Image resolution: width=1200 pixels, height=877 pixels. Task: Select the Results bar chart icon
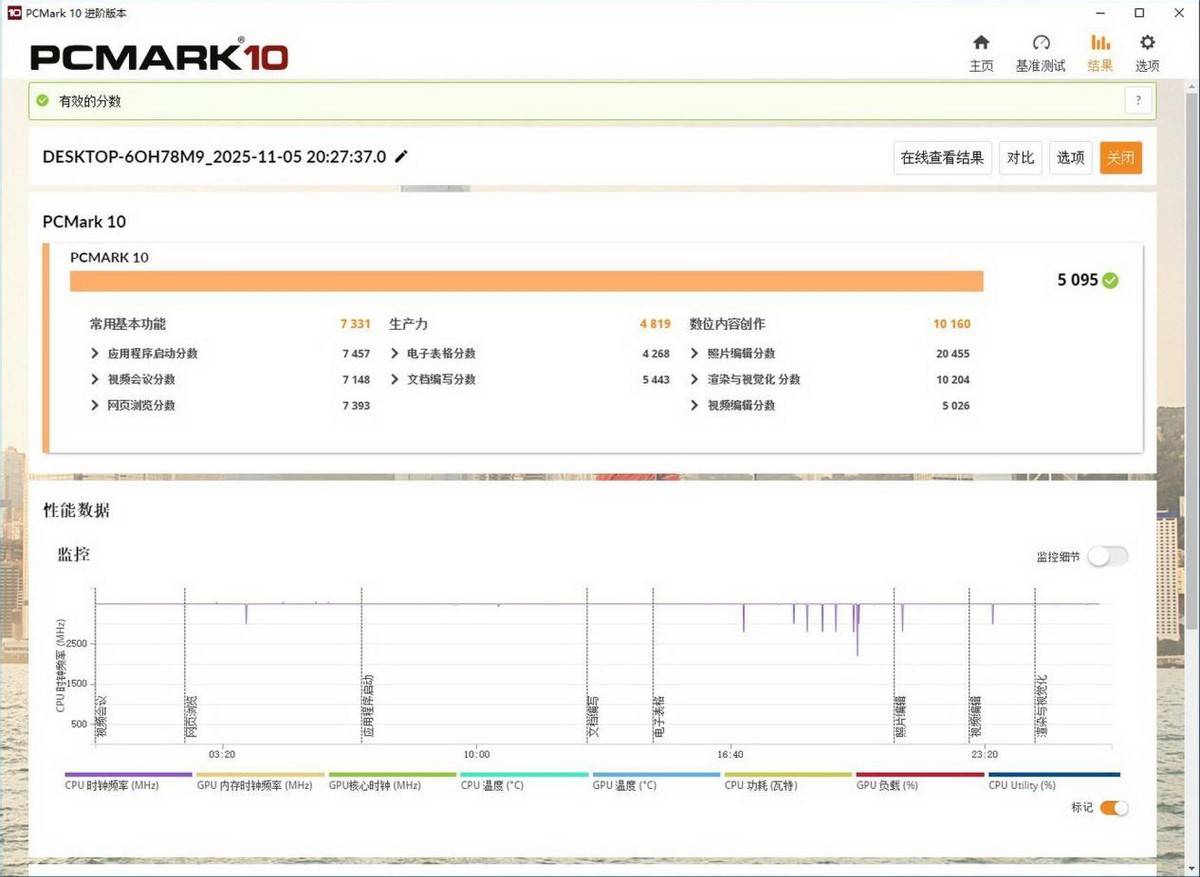pyautogui.click(x=1100, y=43)
